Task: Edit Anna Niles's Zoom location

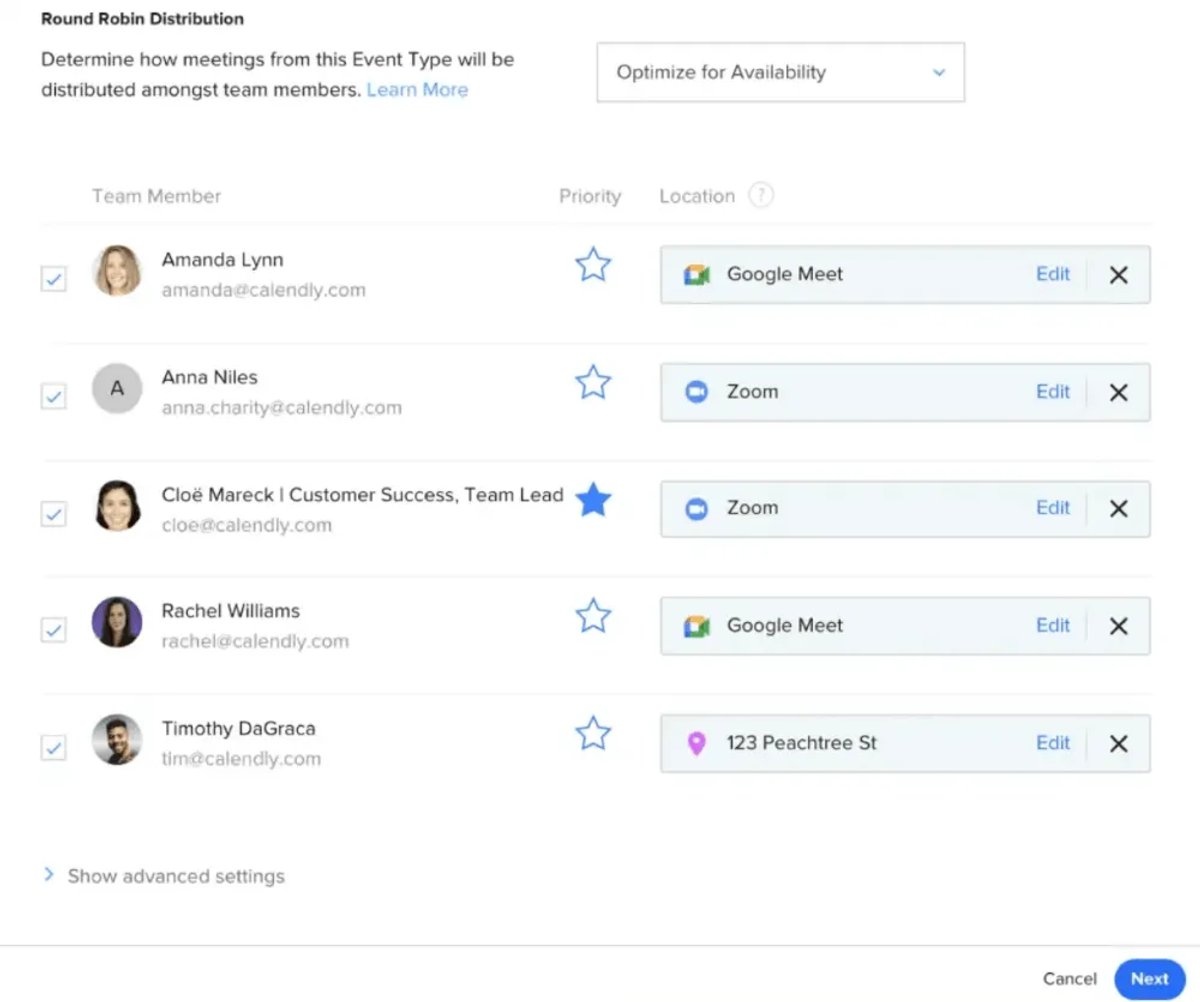Action: click(x=1053, y=391)
